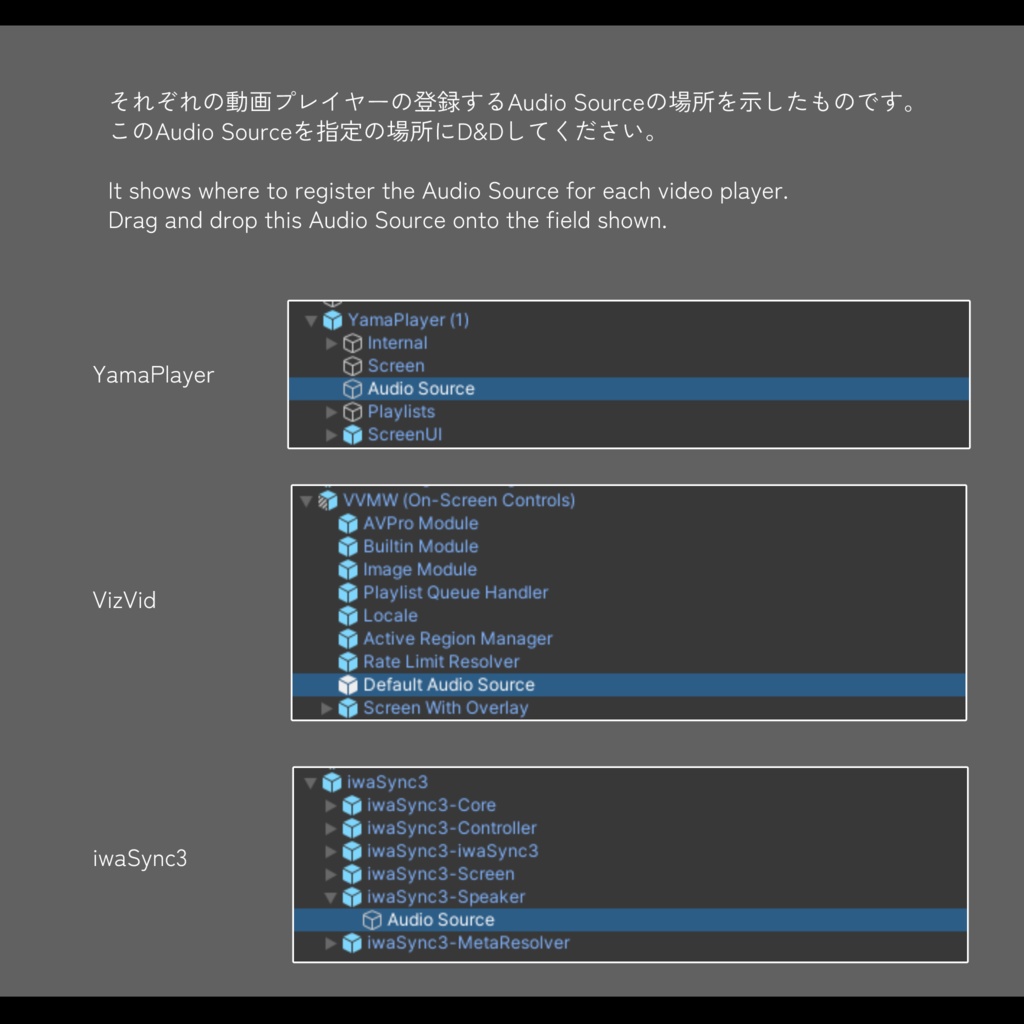Select the 'iwaSync3-Speaker' row text
The width and height of the screenshot is (1024, 1024).
(x=446, y=897)
